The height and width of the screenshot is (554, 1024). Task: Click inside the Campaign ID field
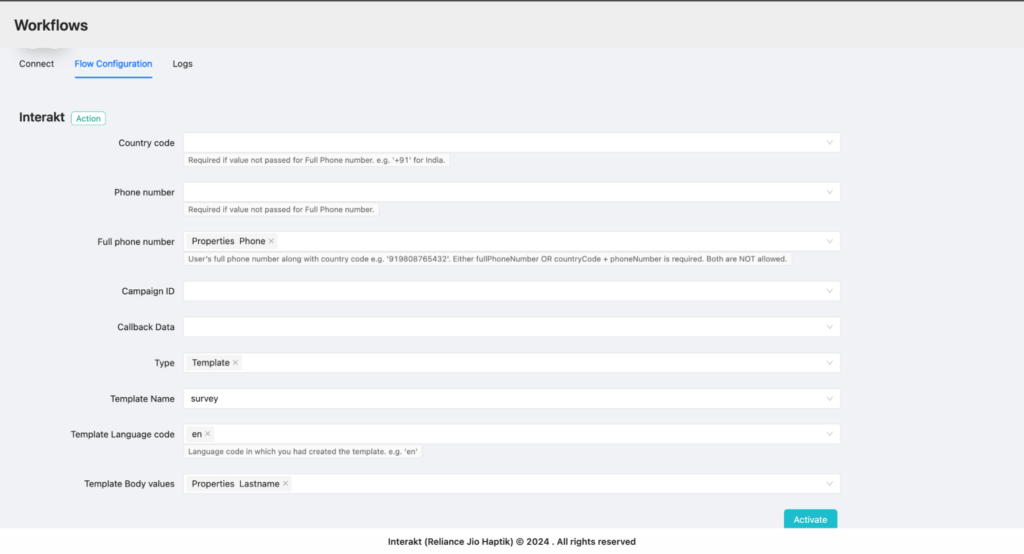511,291
